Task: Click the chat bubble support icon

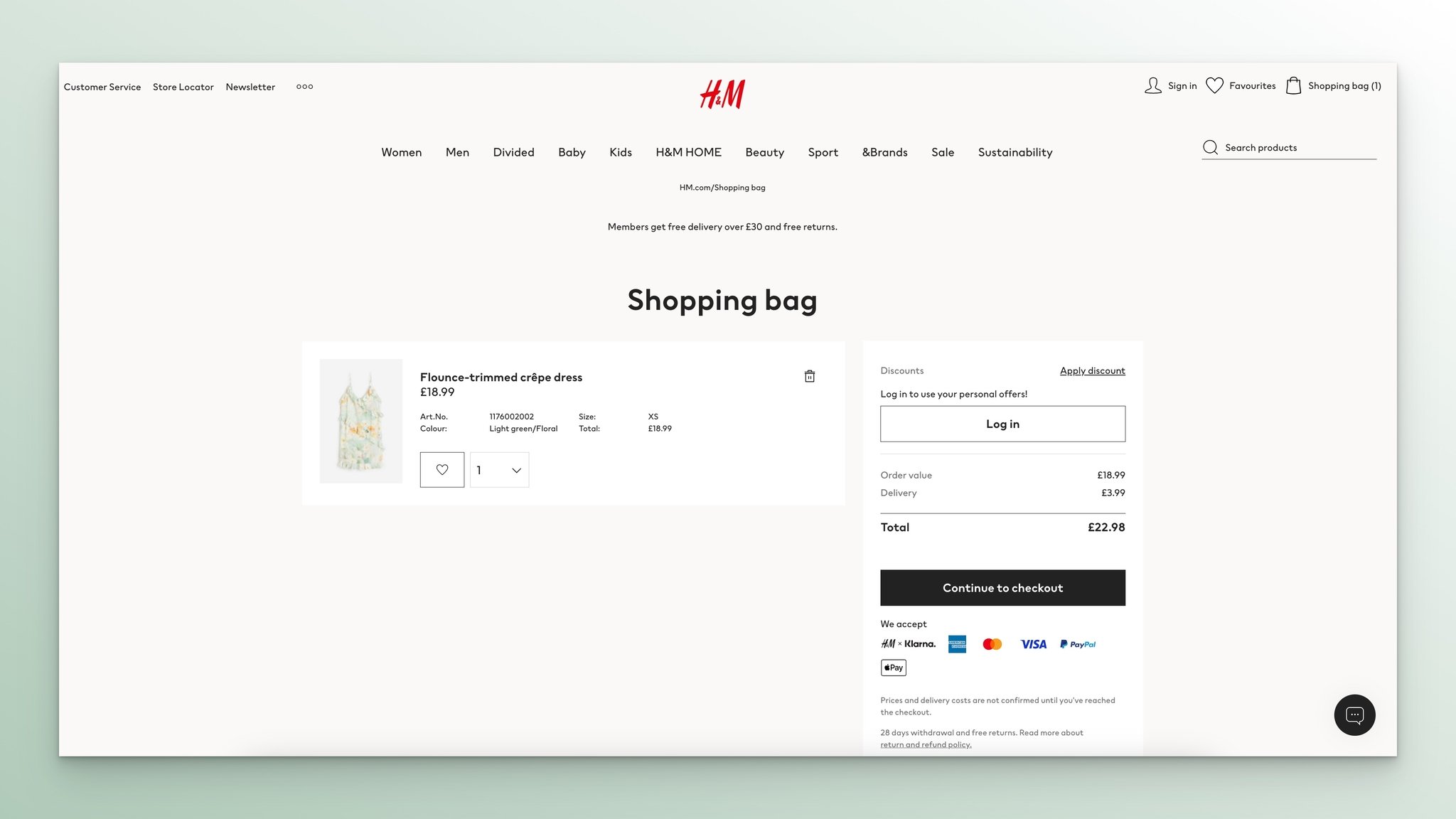Action: tap(1355, 715)
